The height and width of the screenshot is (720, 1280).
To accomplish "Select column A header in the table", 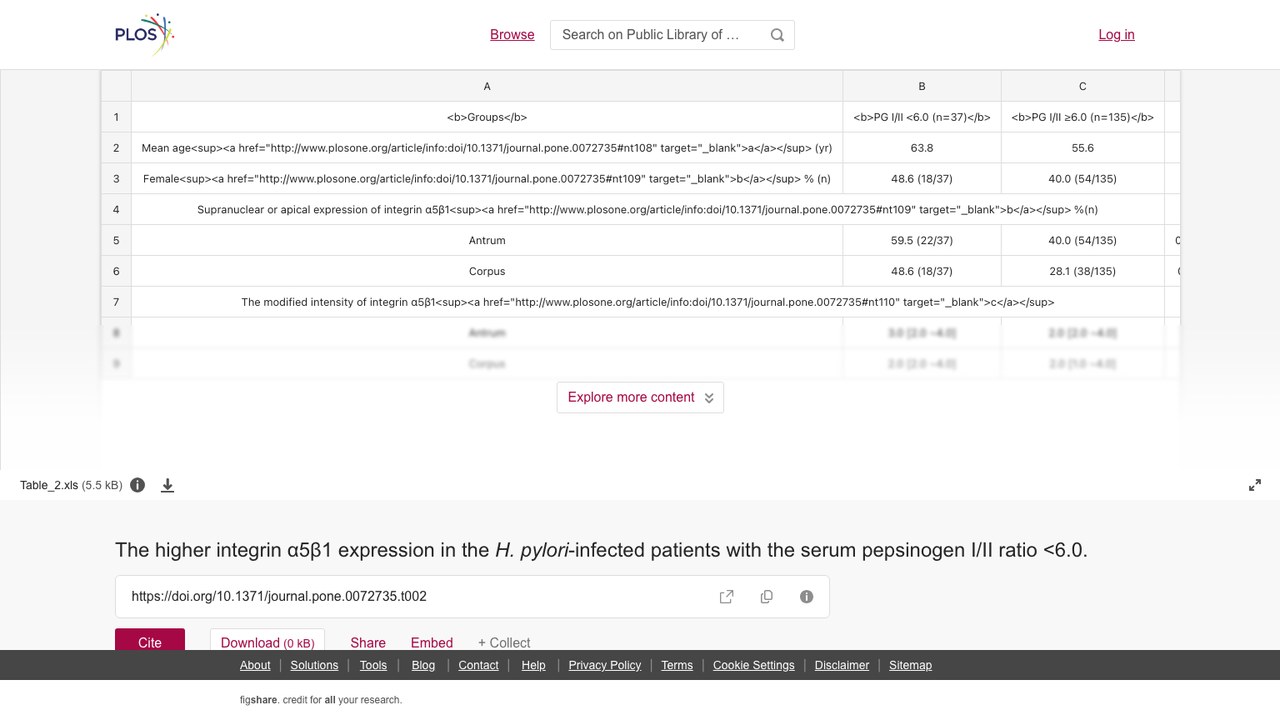I will click(487, 86).
